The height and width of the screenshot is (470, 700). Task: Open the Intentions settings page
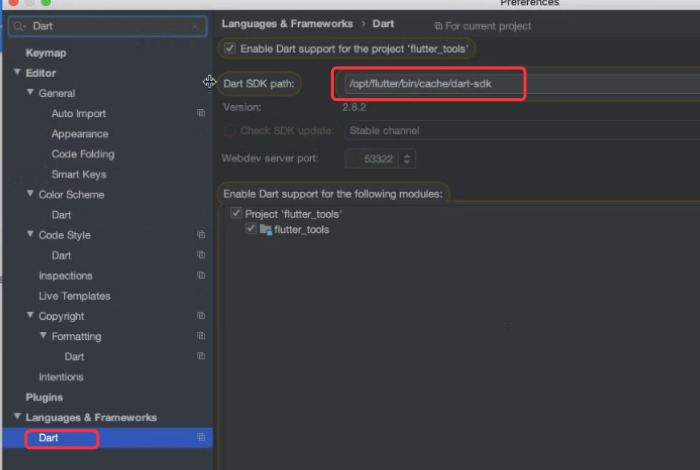click(x=61, y=377)
